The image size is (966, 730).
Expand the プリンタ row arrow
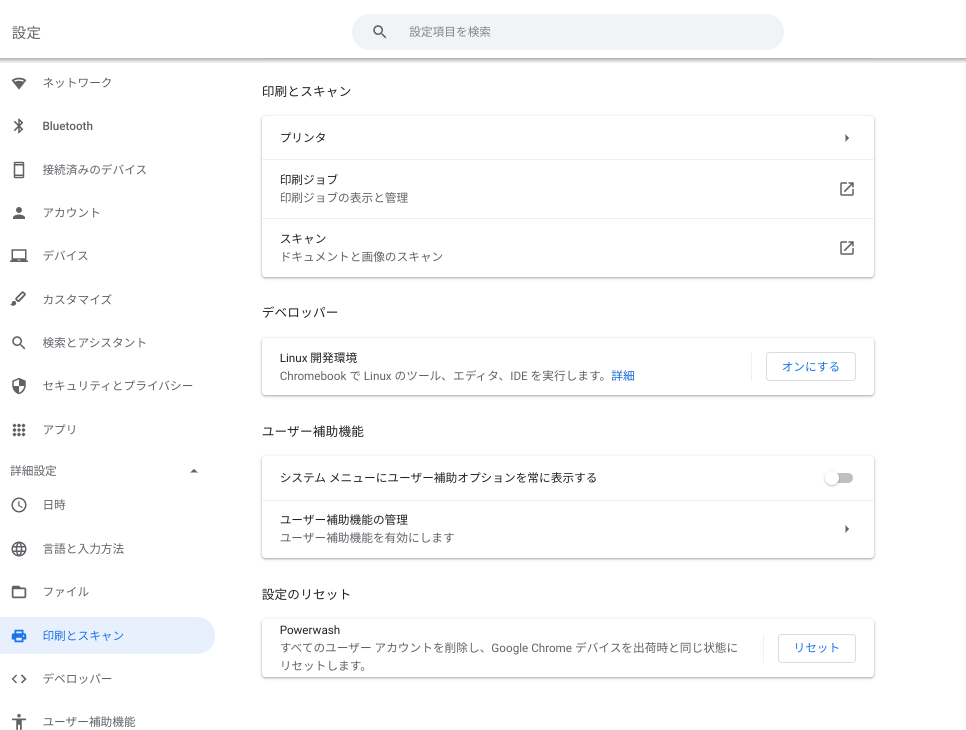coord(847,138)
